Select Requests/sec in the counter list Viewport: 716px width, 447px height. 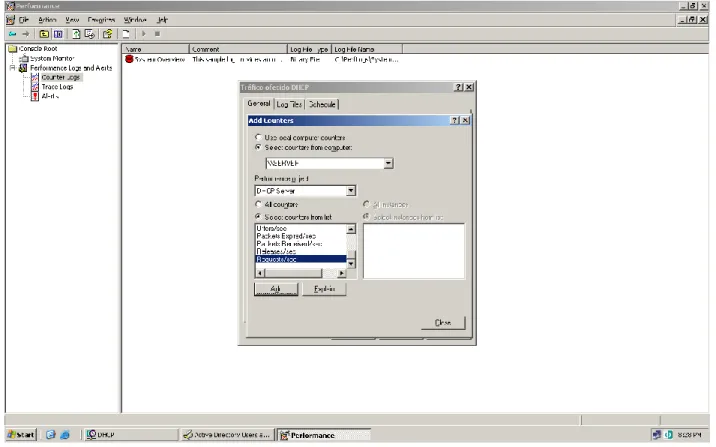coord(300,259)
